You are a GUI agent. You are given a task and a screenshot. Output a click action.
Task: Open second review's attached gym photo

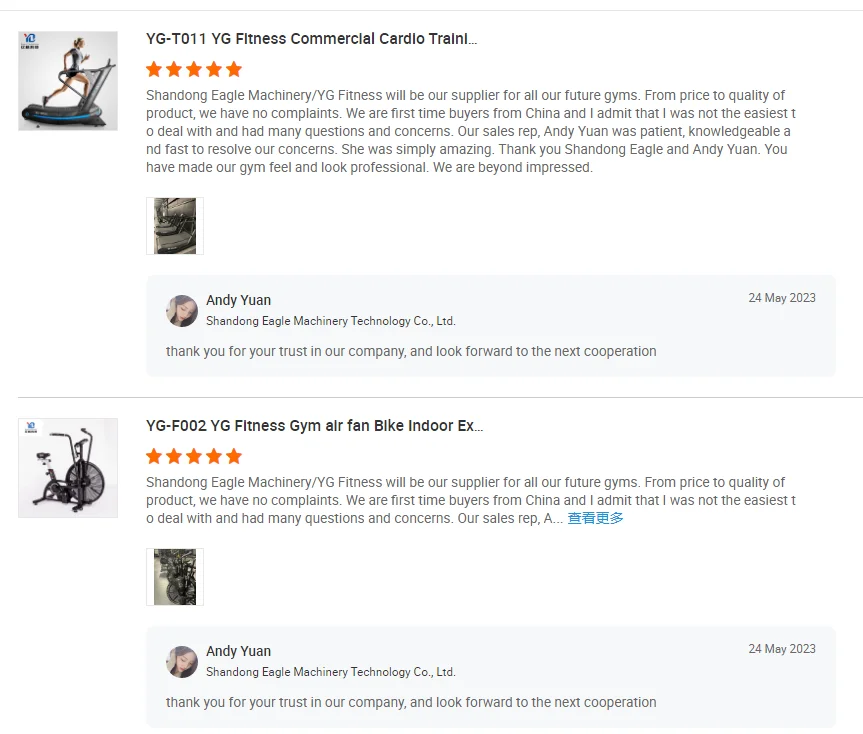[175, 577]
